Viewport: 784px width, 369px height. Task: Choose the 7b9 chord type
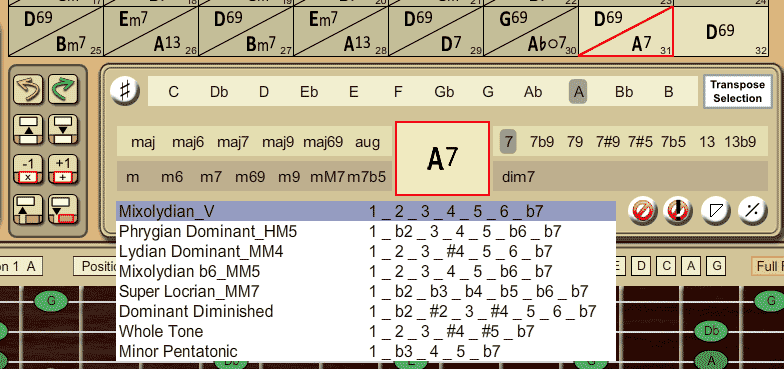point(542,142)
